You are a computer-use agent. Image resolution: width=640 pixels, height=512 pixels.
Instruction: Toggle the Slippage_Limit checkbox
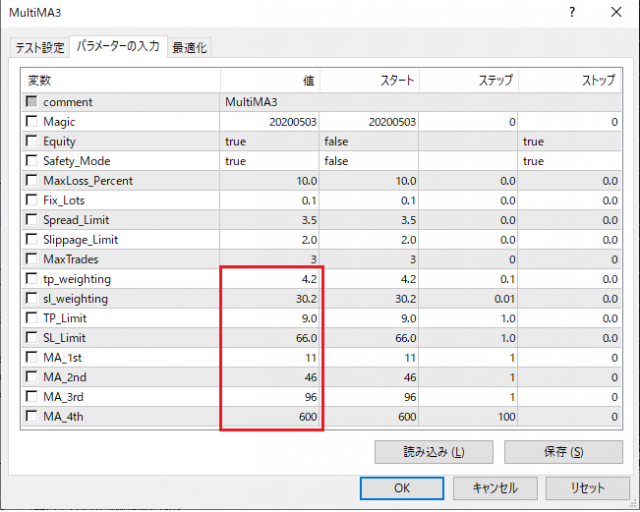[31, 239]
